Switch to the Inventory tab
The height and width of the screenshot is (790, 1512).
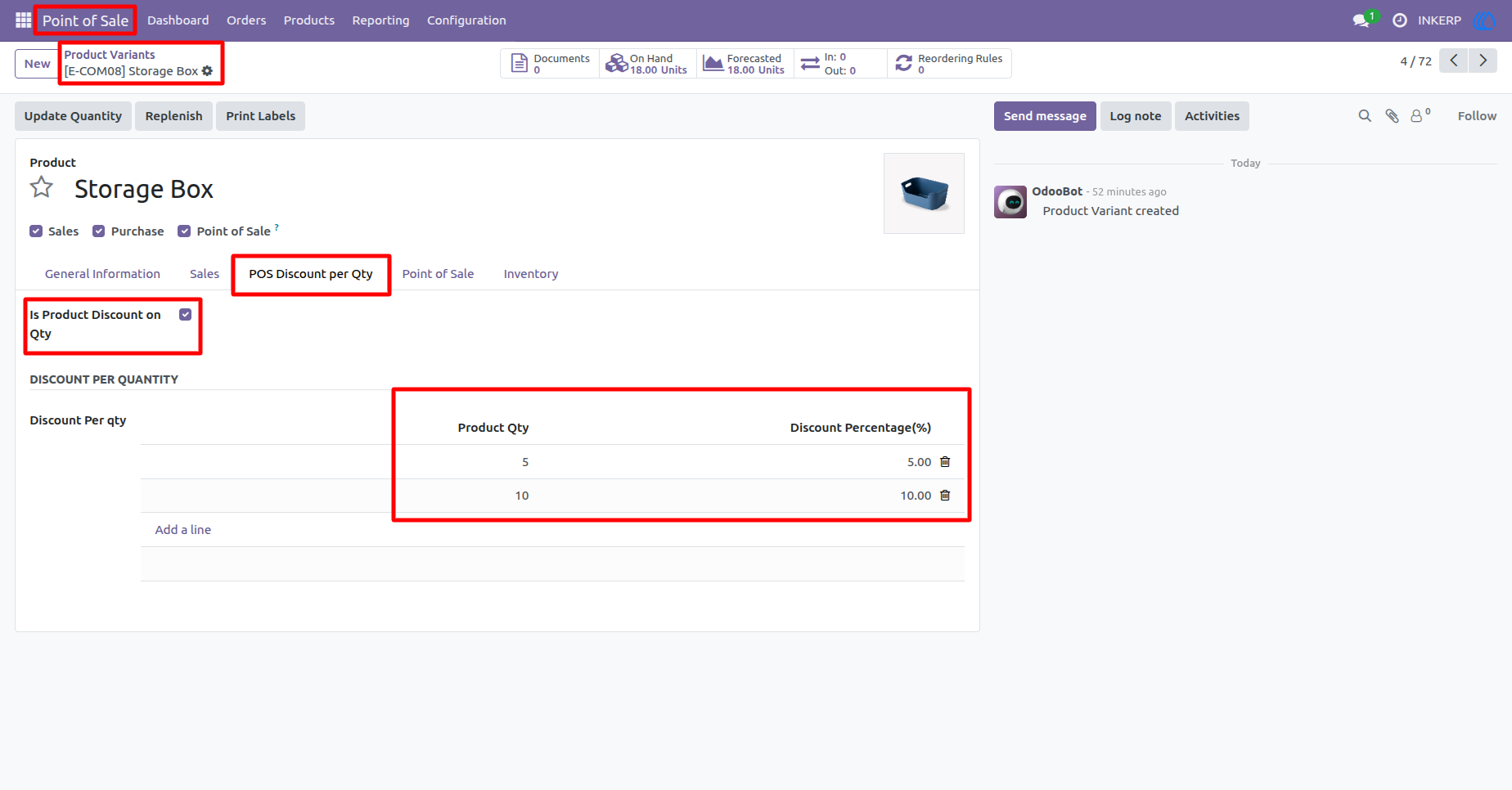tap(531, 274)
